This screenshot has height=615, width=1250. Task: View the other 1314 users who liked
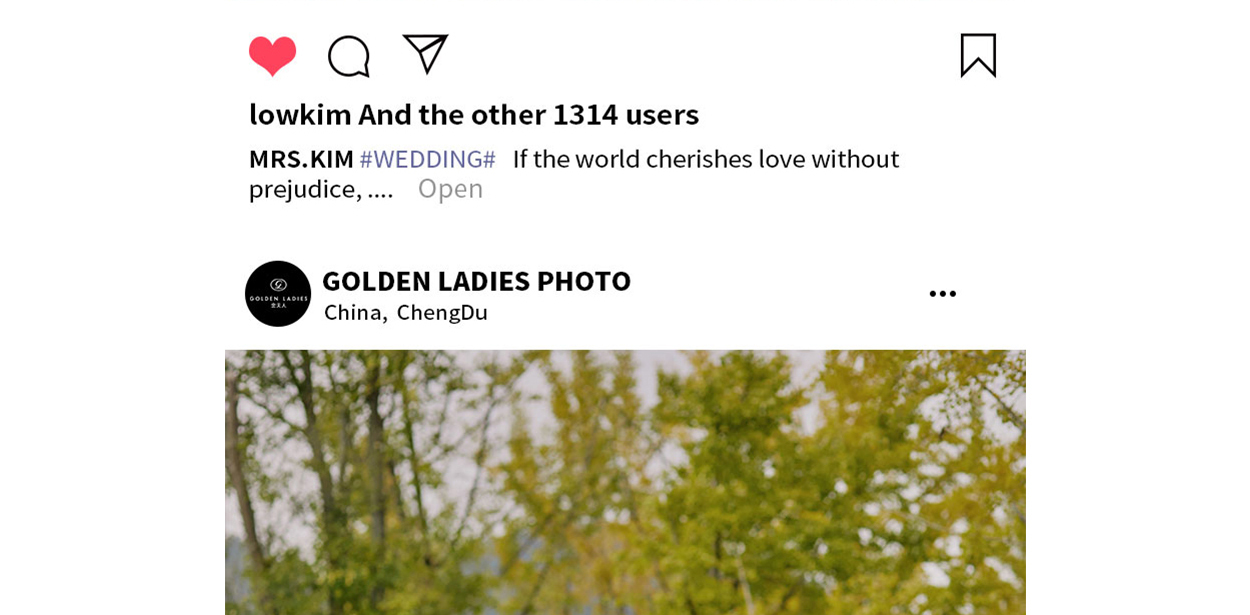pos(529,114)
